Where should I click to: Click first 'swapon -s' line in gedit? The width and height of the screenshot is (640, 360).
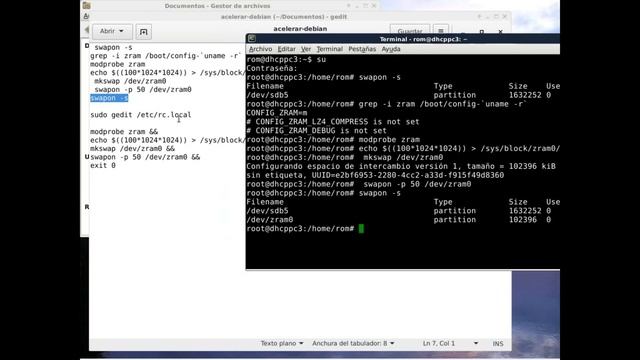click(x=113, y=47)
